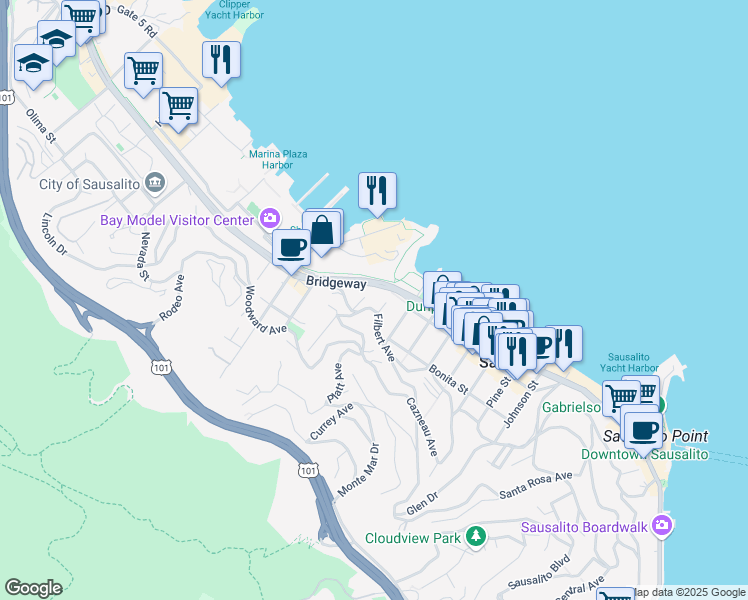This screenshot has width=748, height=600.
Task: Click the 'Nevada St' street label
Action: point(144,257)
